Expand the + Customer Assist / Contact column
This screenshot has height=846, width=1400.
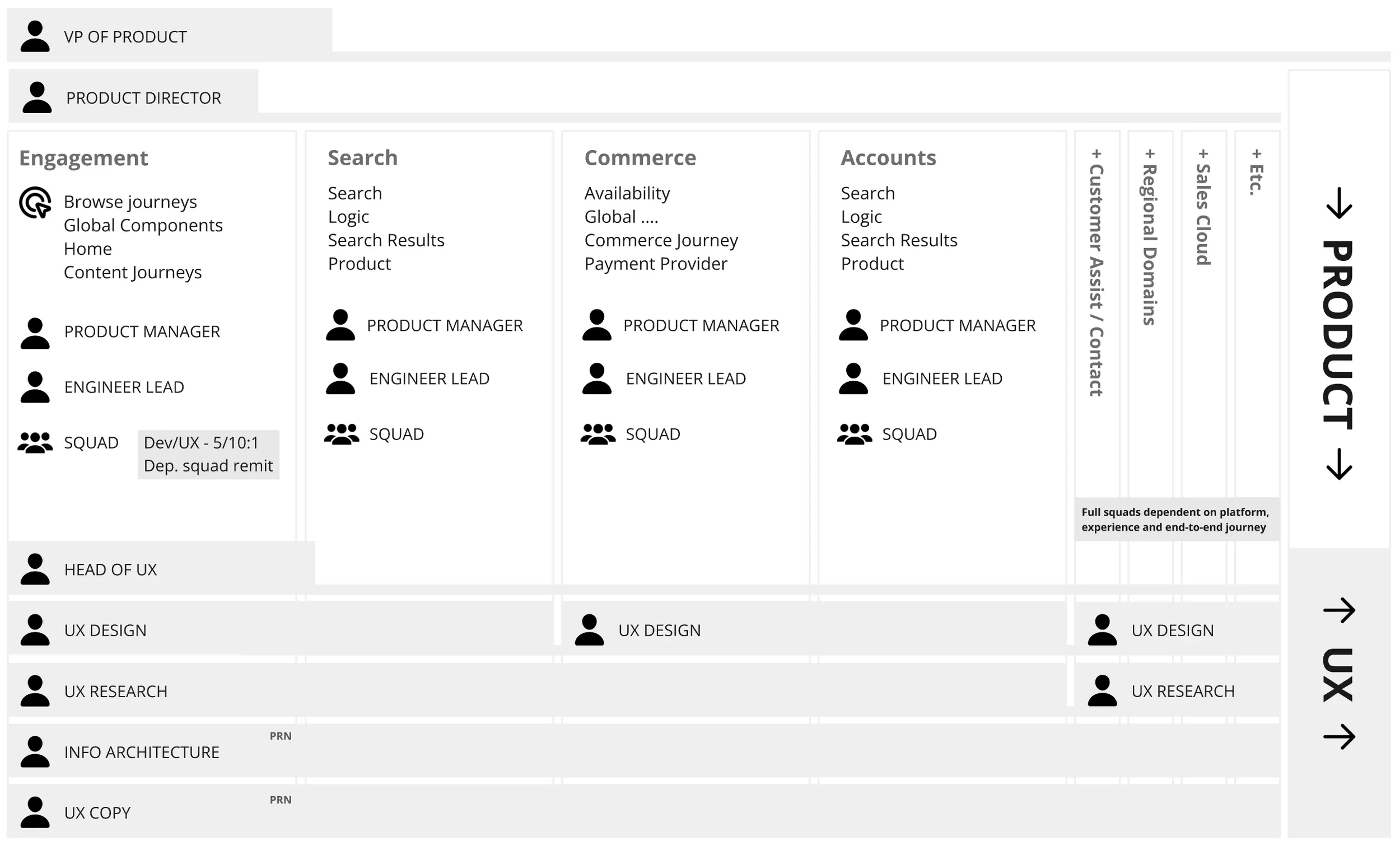pyautogui.click(x=1096, y=273)
